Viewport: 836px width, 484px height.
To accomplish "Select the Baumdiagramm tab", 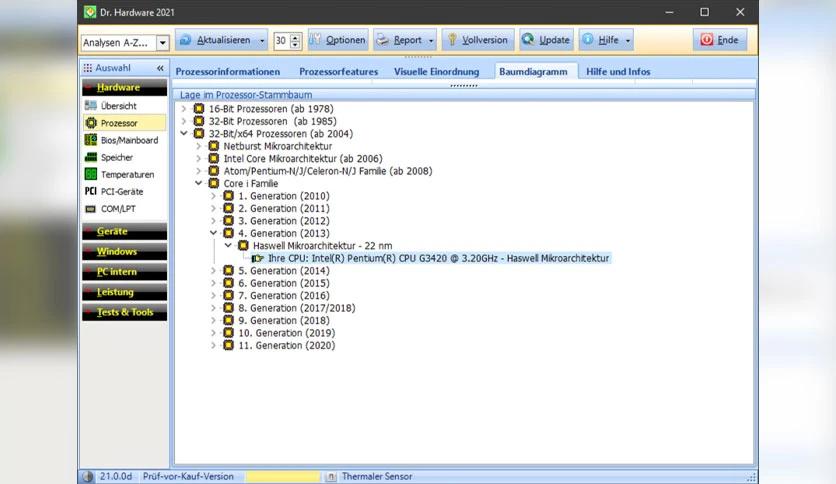I will [533, 71].
